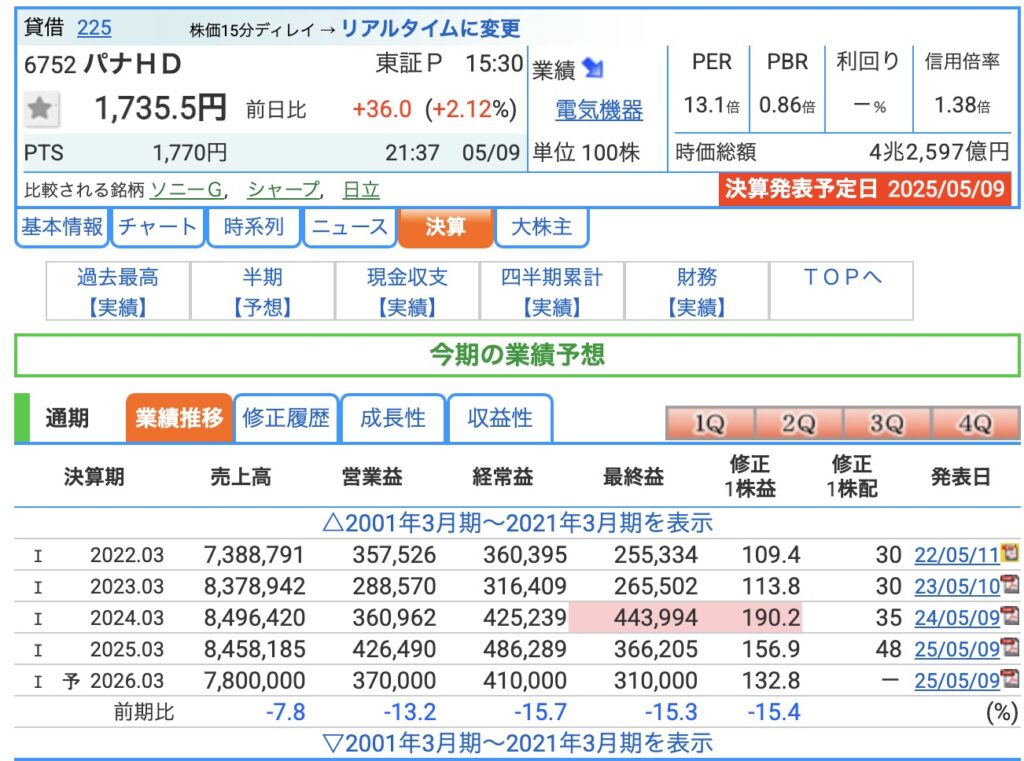This screenshot has height=761, width=1024.
Task: Open compared stock 日立
Action: click(361, 190)
